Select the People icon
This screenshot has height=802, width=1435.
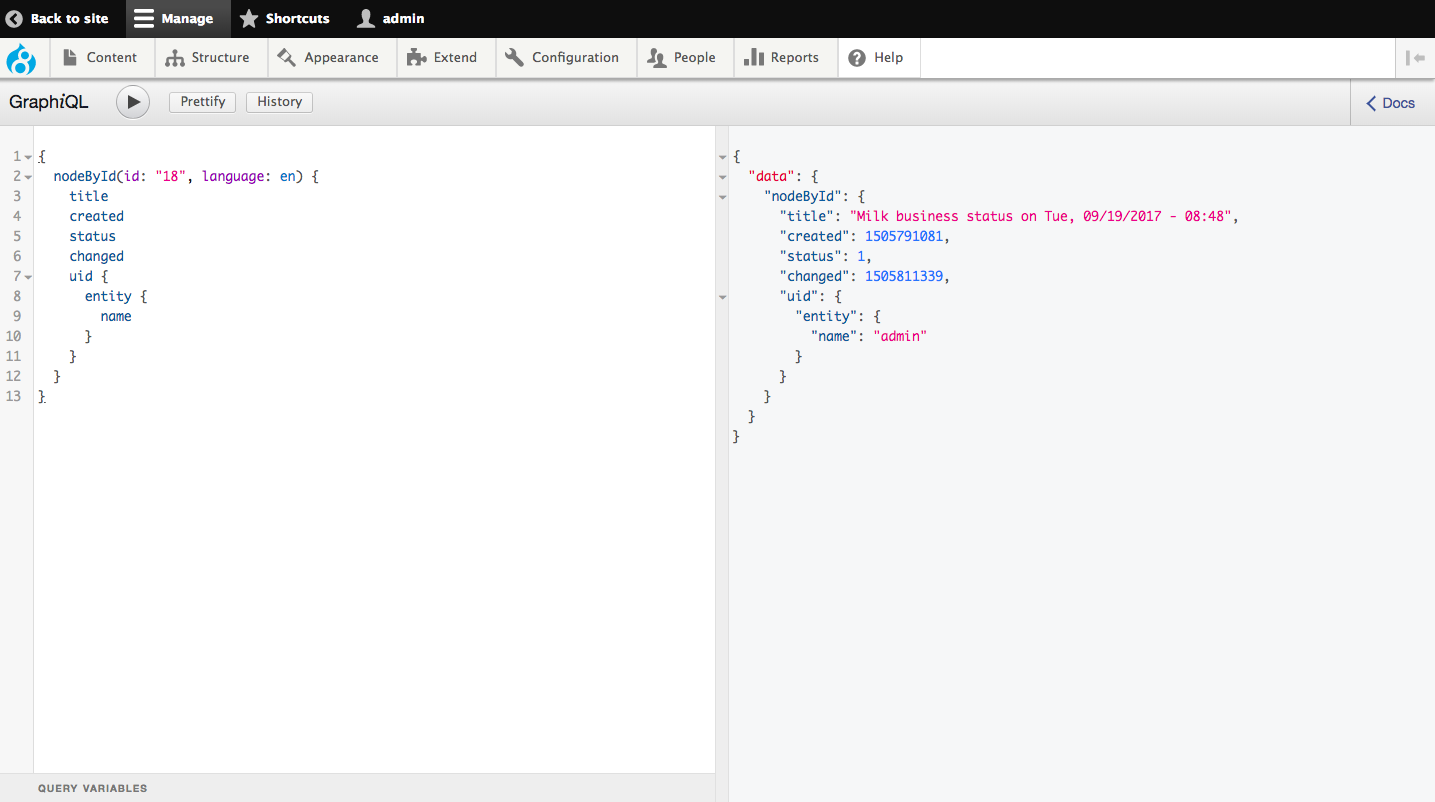tap(657, 57)
